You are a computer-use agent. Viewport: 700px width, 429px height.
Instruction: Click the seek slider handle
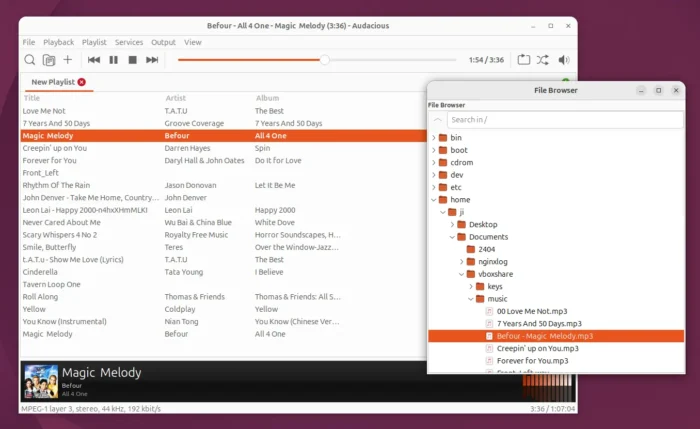(325, 60)
